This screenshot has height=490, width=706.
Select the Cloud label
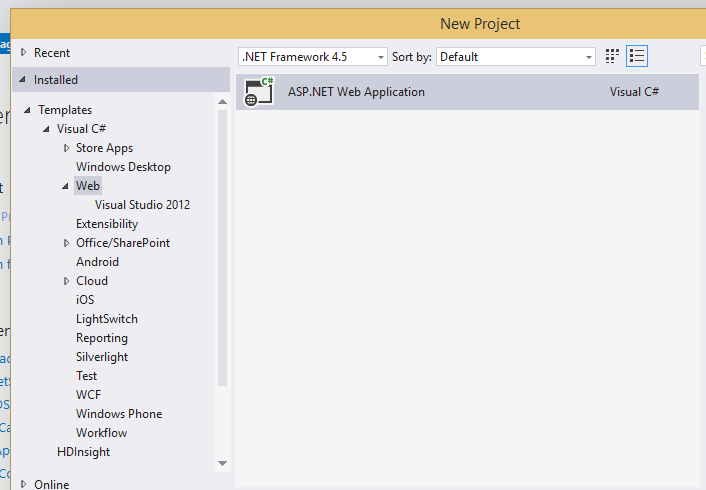[x=92, y=281]
